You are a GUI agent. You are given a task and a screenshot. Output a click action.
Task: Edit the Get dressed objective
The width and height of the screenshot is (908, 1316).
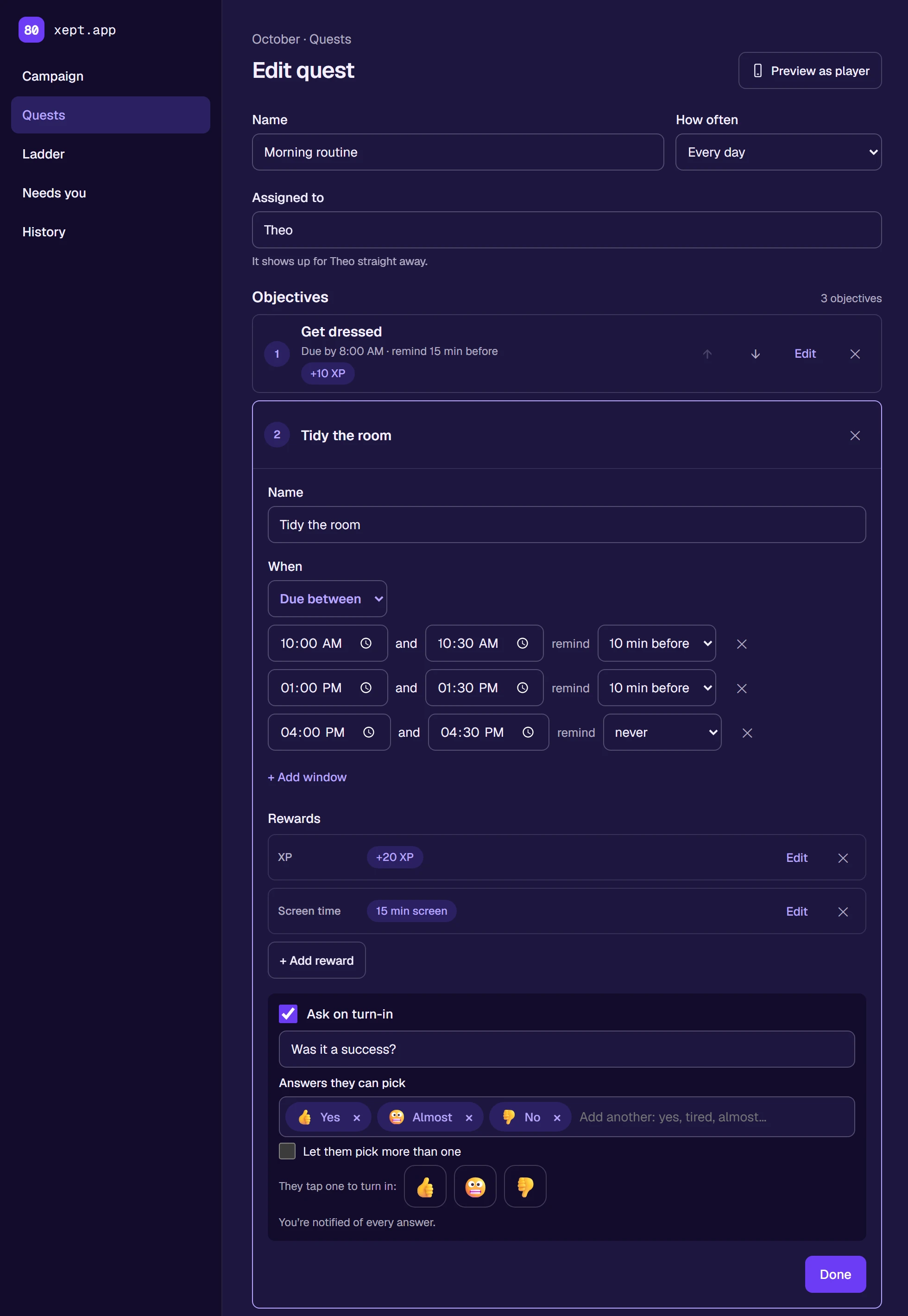pyautogui.click(x=805, y=354)
